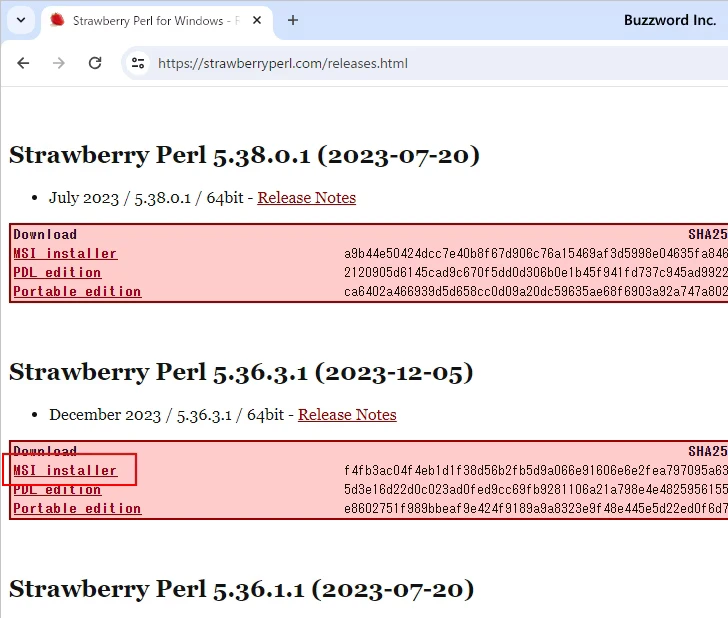Click the Buzzword Inc. label
The height and width of the screenshot is (618, 728).
point(670,20)
